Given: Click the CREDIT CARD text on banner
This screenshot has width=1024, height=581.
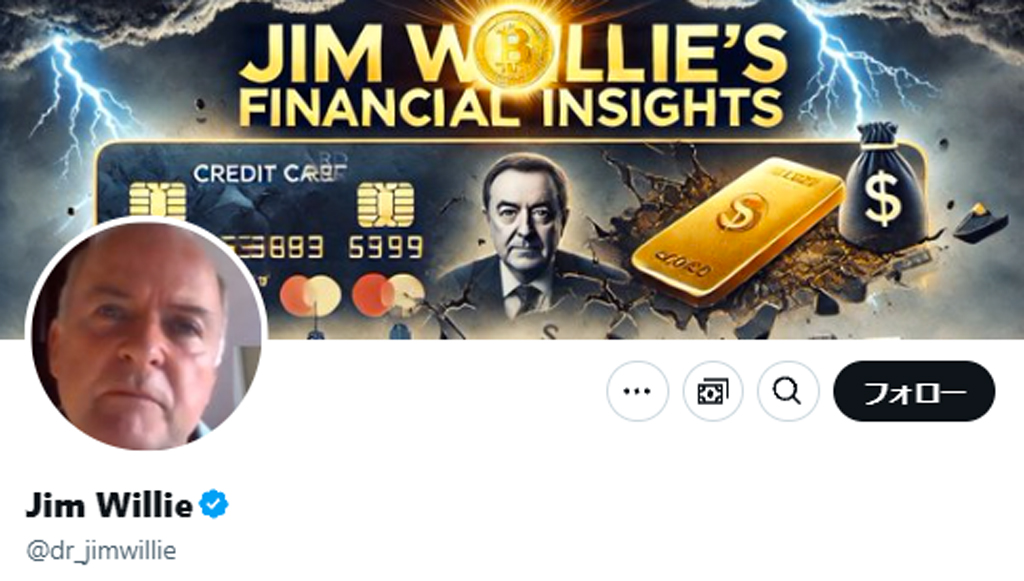Looking at the screenshot, I should (x=270, y=174).
